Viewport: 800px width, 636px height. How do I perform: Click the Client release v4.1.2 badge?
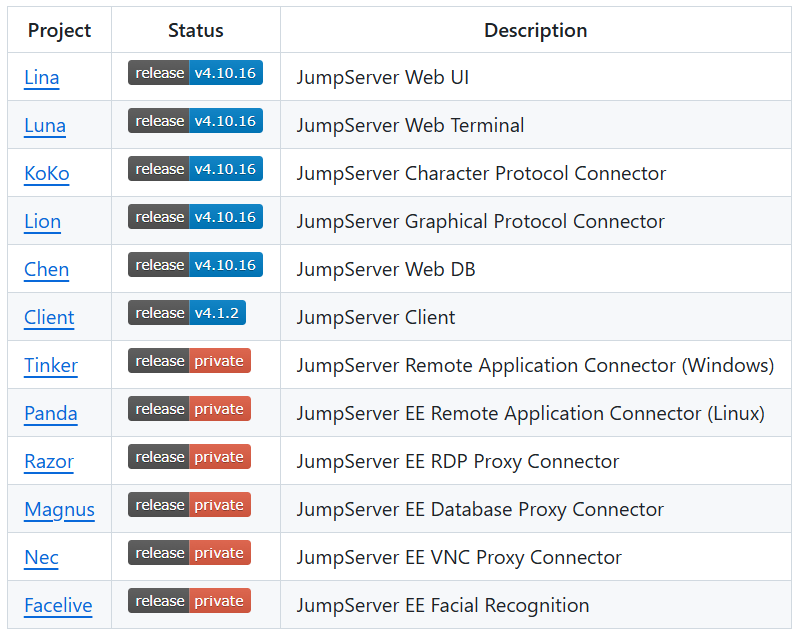pyautogui.click(x=186, y=313)
